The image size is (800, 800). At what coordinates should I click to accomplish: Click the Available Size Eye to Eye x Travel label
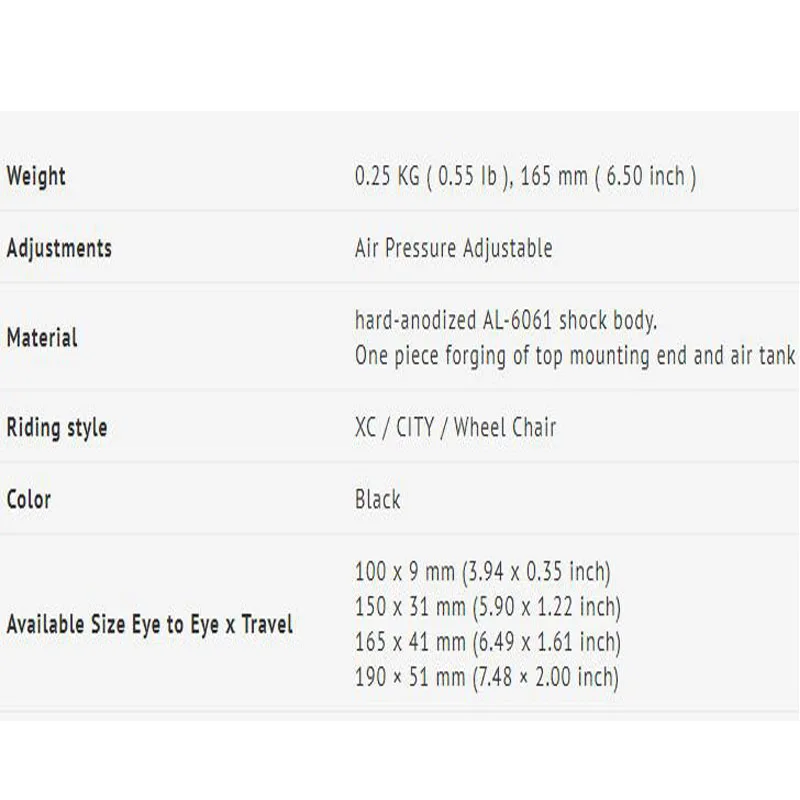pos(150,625)
